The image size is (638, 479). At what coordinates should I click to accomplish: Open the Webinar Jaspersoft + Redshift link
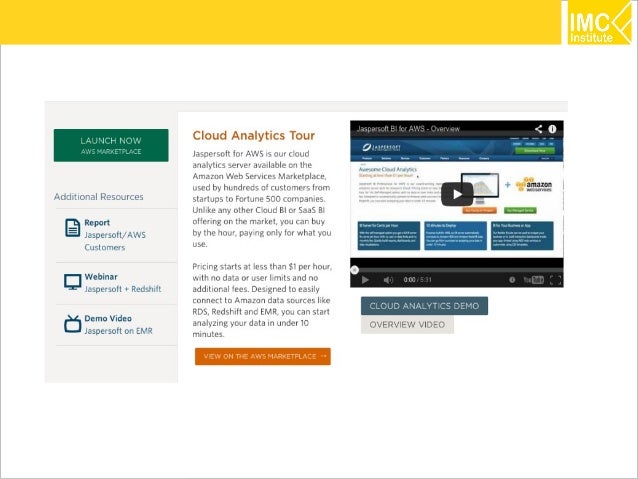pos(122,283)
